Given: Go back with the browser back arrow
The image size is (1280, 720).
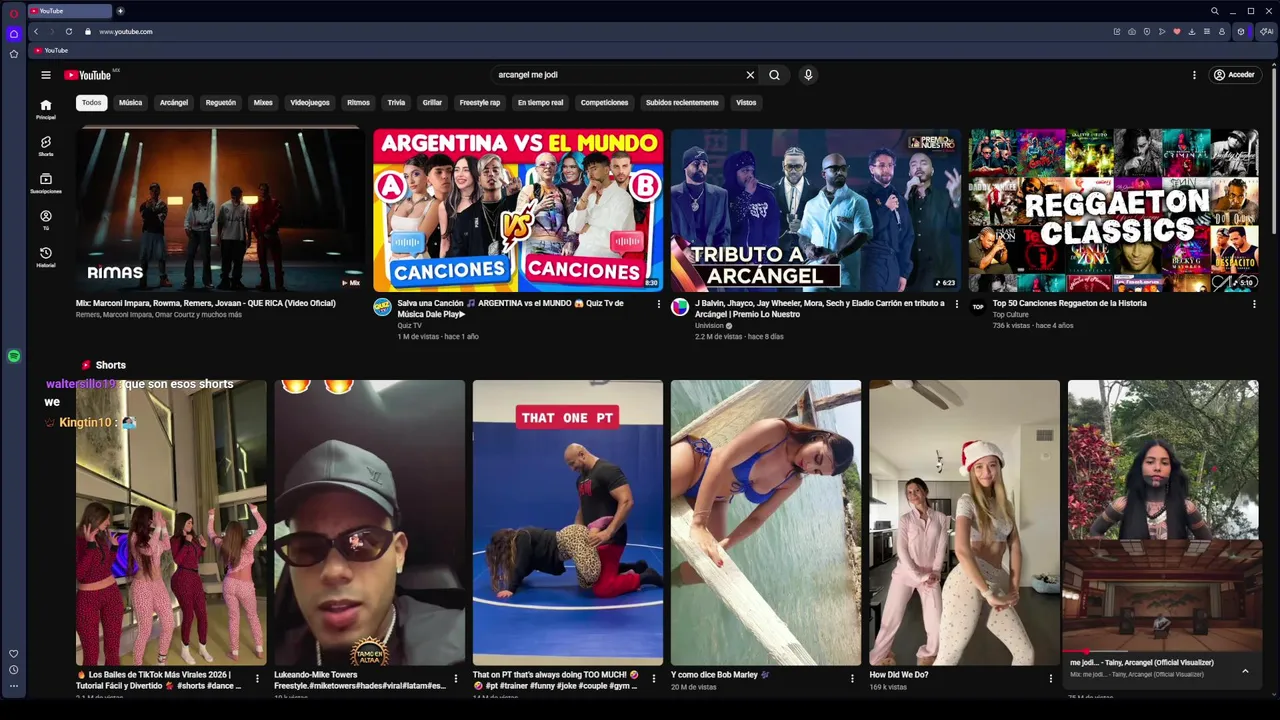Looking at the screenshot, I should (x=36, y=32).
